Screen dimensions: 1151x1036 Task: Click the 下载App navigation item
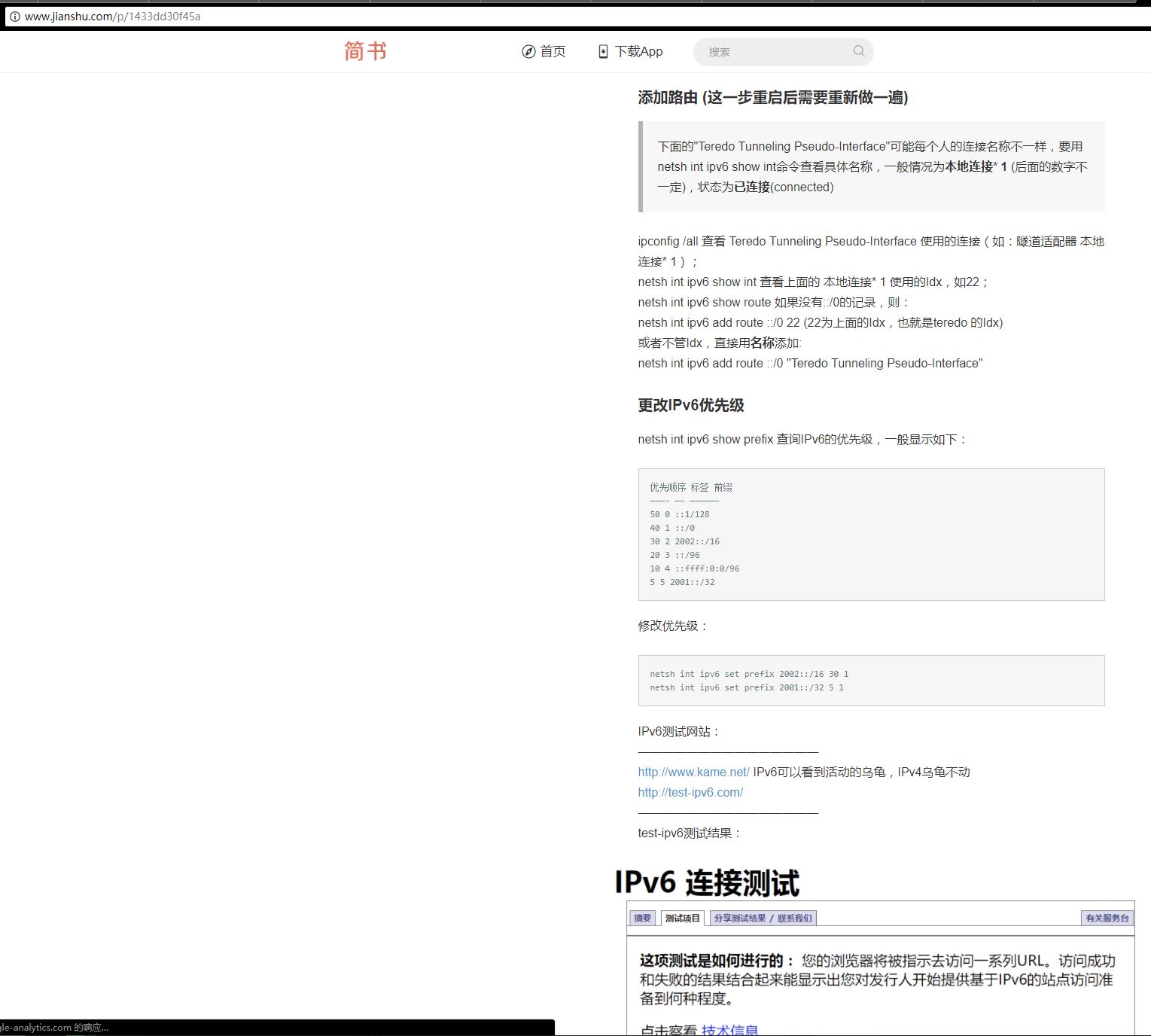click(638, 51)
